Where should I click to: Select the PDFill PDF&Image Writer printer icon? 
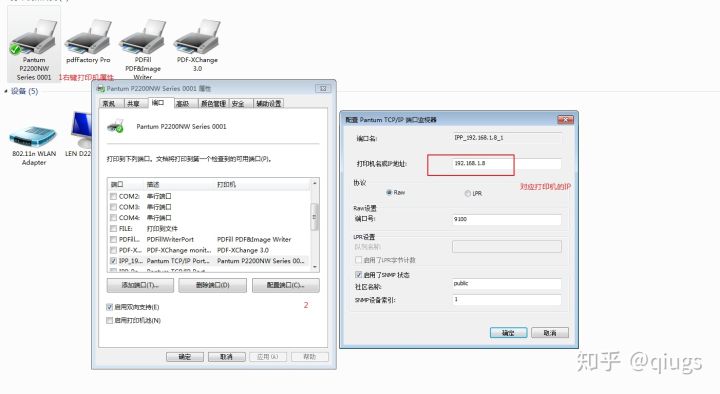click(x=142, y=37)
